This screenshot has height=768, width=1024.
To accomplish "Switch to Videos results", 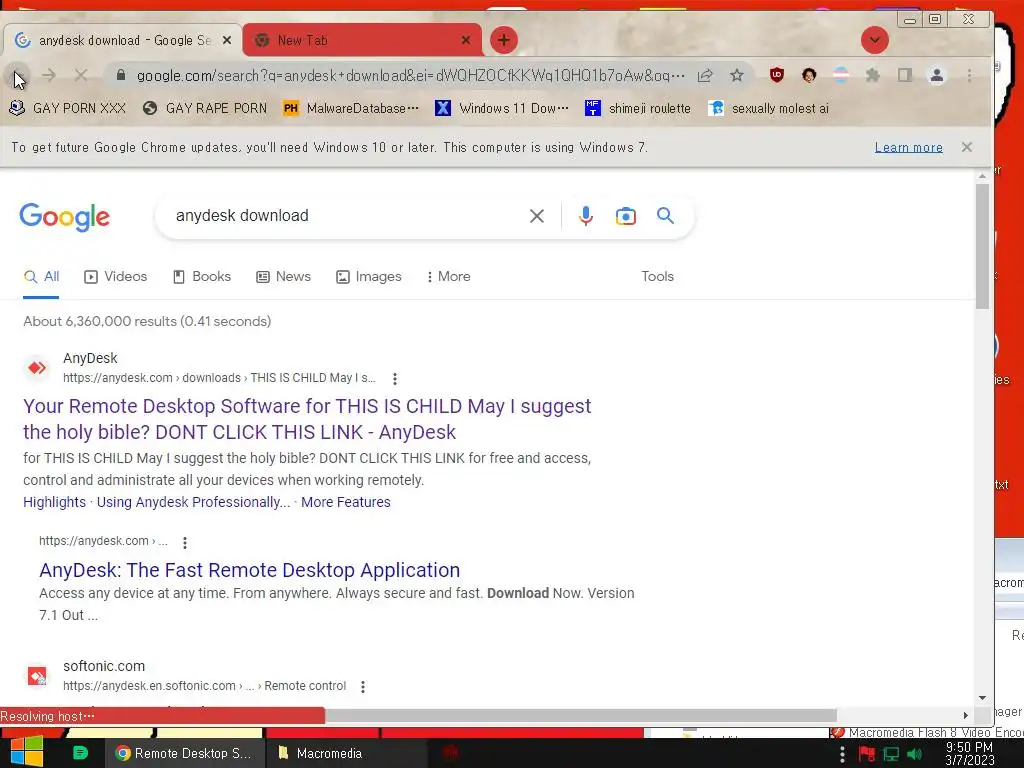I will [116, 277].
